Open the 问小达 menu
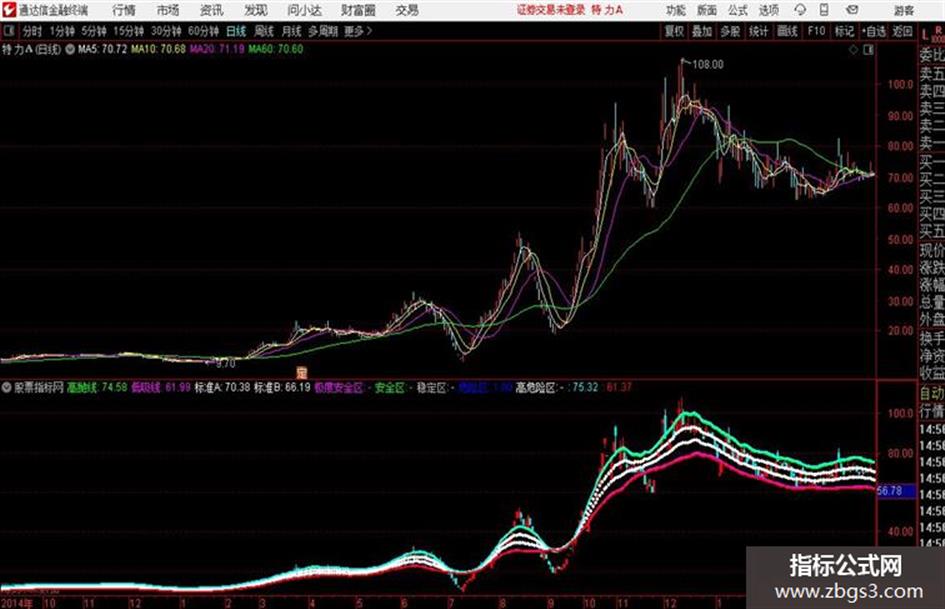The image size is (945, 609). click(305, 10)
